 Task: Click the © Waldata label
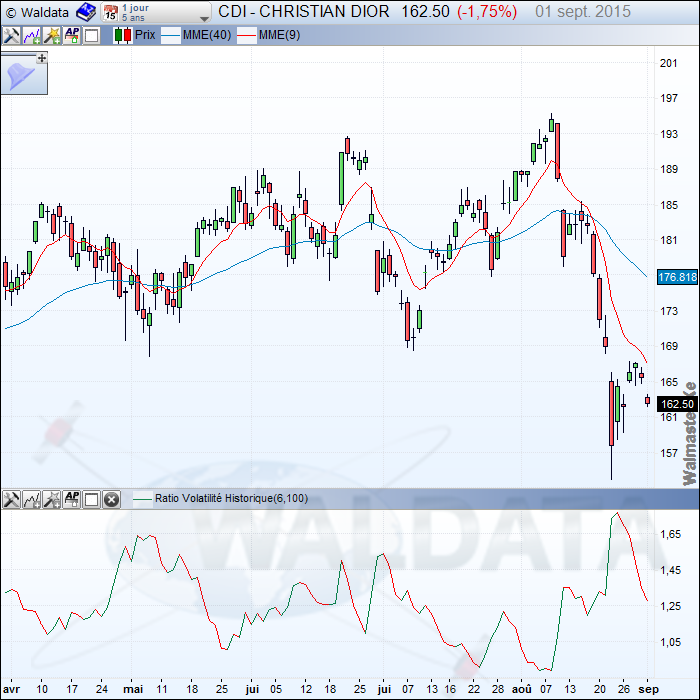(x=38, y=12)
